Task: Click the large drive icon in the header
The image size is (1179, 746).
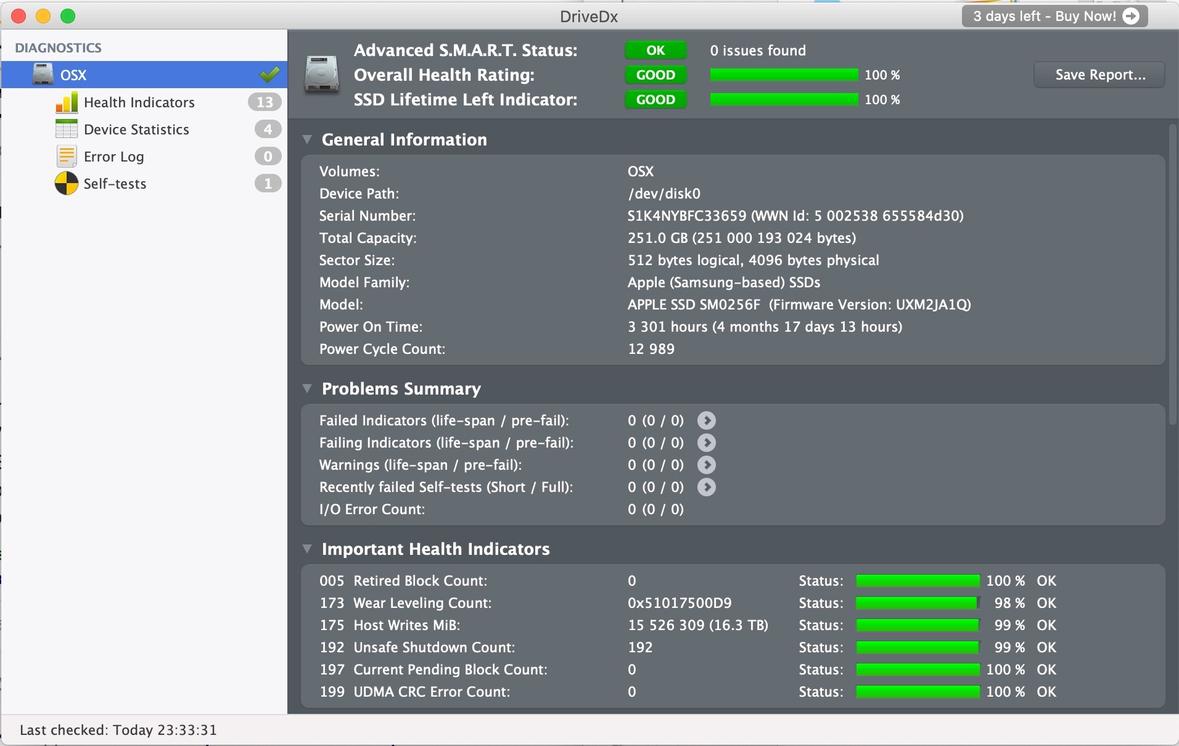Action: click(x=322, y=74)
